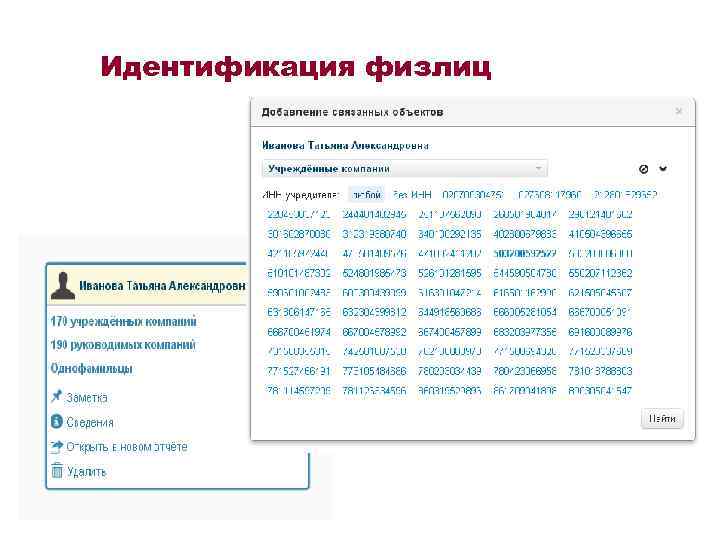Click the info icon beside Сведения
The image size is (720, 540).
(56, 421)
